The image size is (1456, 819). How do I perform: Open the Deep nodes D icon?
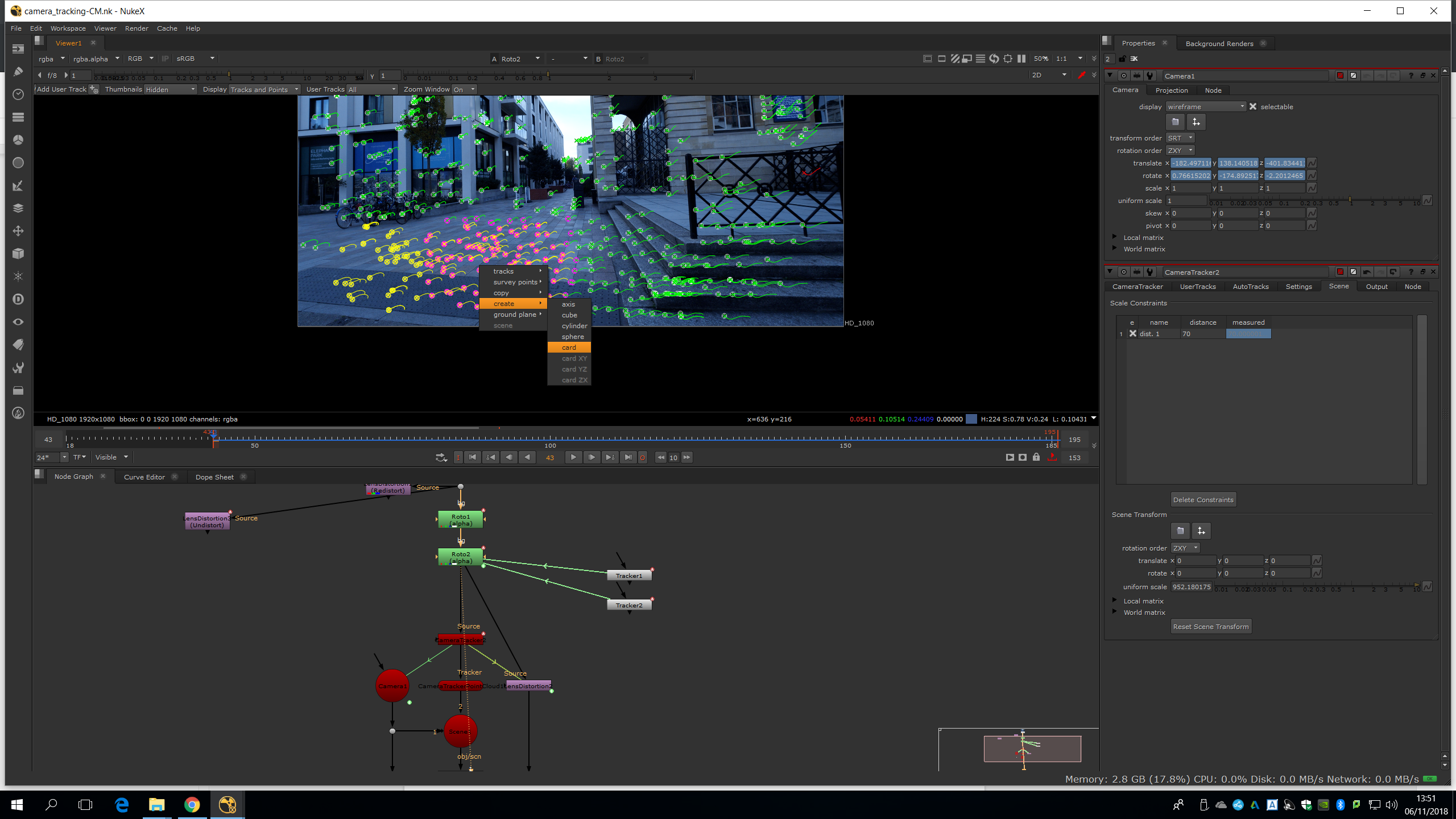point(18,299)
